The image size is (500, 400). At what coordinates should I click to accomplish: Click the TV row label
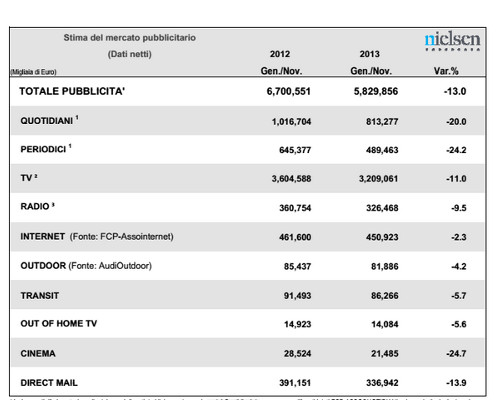(29, 178)
